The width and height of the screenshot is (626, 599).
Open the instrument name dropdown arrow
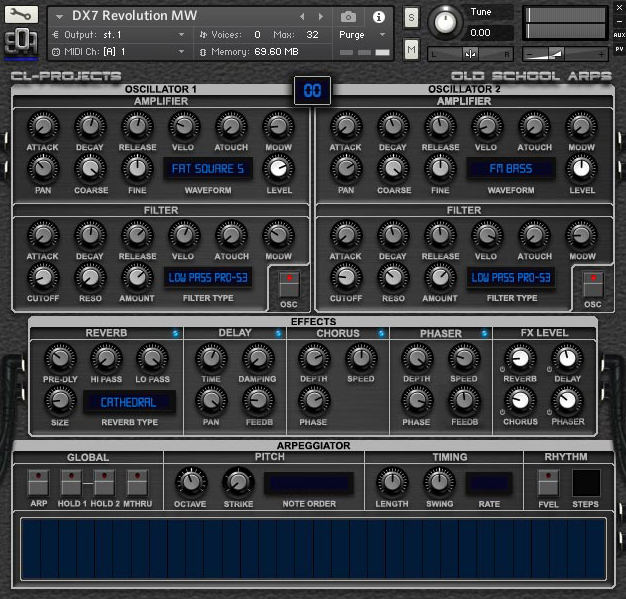coord(60,17)
